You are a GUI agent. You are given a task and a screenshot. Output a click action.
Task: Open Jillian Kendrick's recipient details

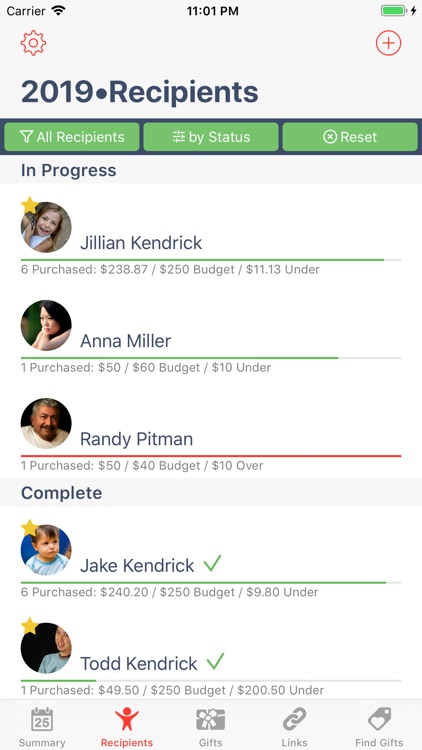[x=211, y=238]
